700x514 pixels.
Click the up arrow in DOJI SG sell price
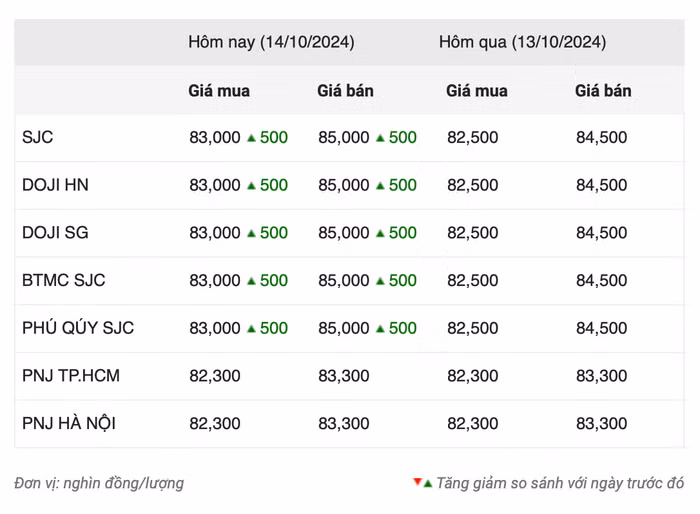click(380, 233)
